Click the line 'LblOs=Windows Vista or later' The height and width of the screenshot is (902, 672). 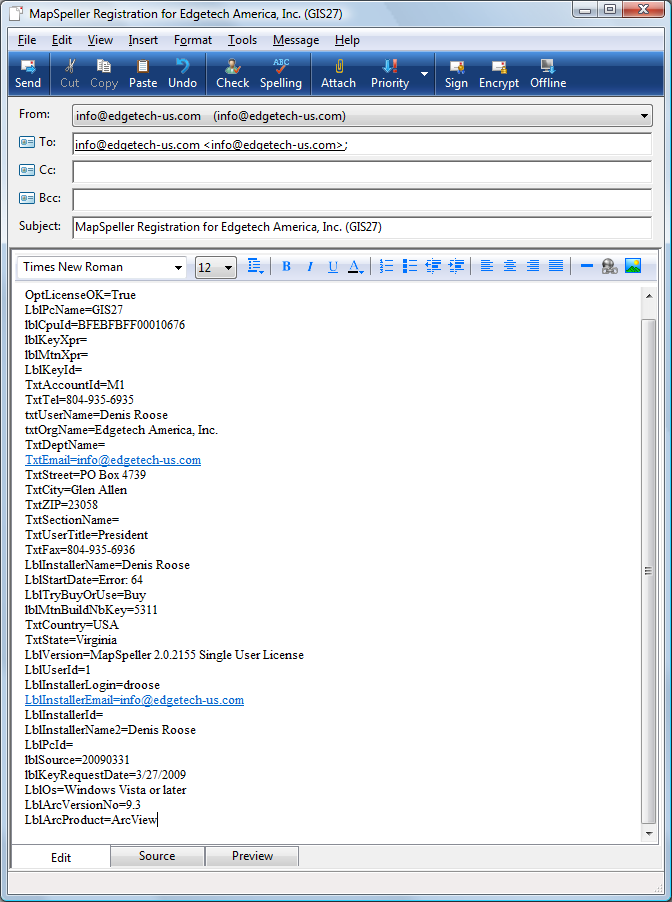pos(105,790)
